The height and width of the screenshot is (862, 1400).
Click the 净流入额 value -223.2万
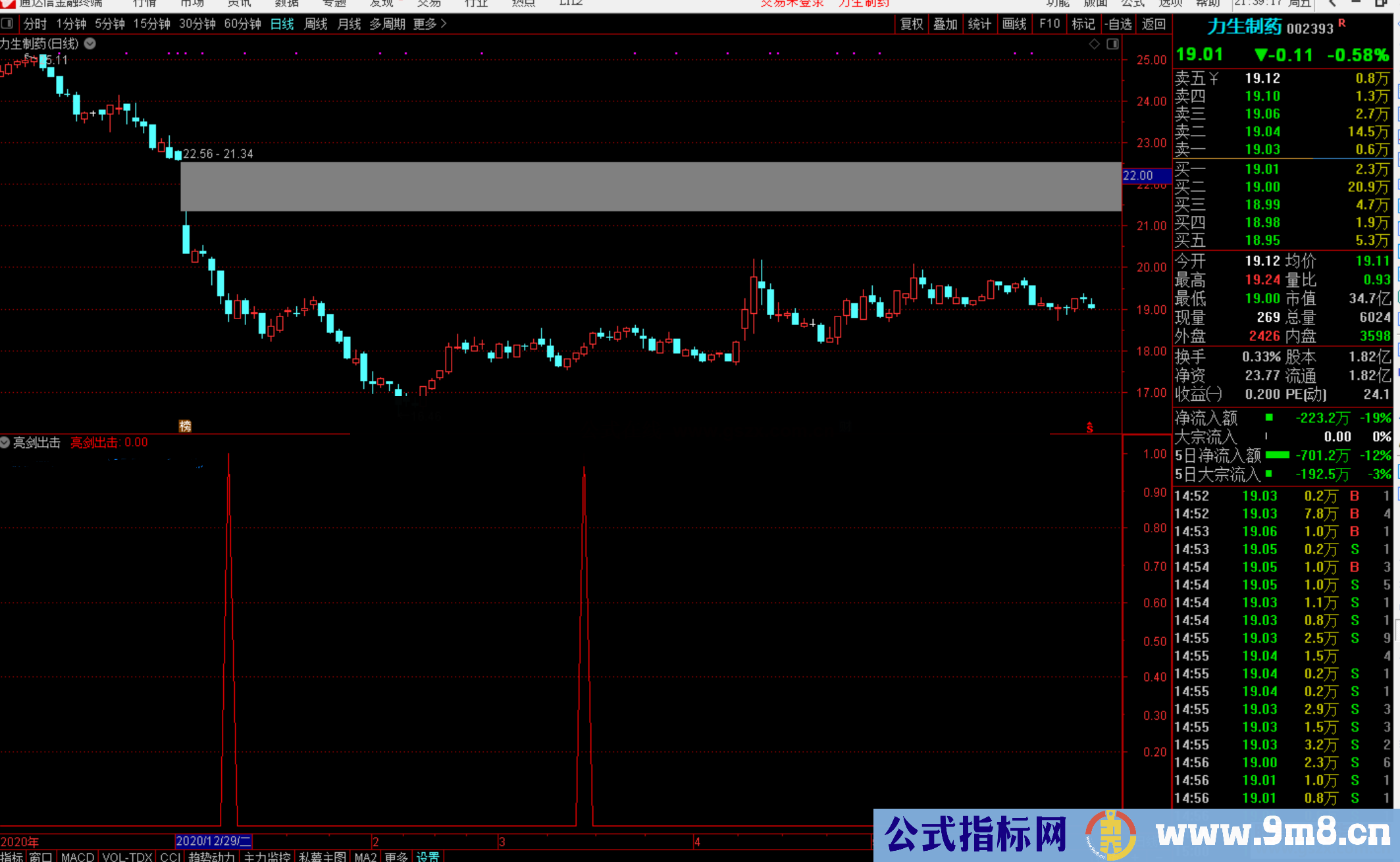click(1322, 418)
